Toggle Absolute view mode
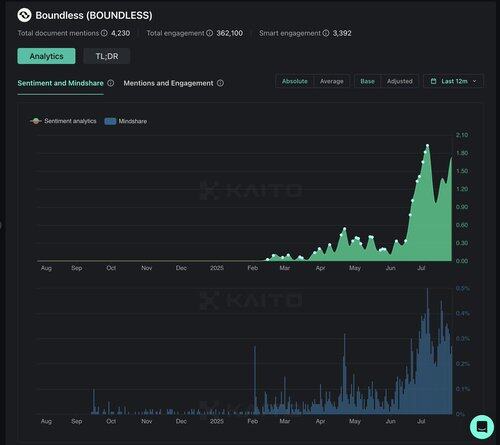500x445 pixels. pos(295,81)
